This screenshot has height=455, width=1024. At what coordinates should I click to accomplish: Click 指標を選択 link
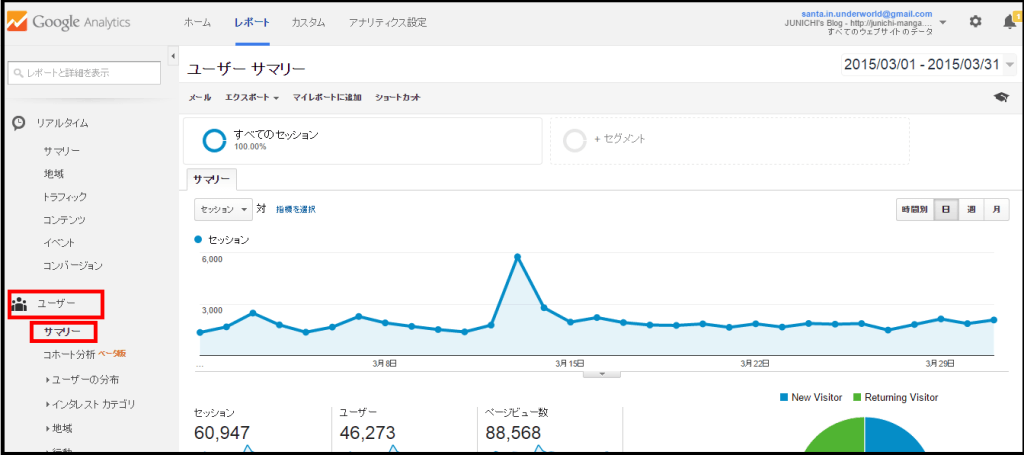click(296, 210)
